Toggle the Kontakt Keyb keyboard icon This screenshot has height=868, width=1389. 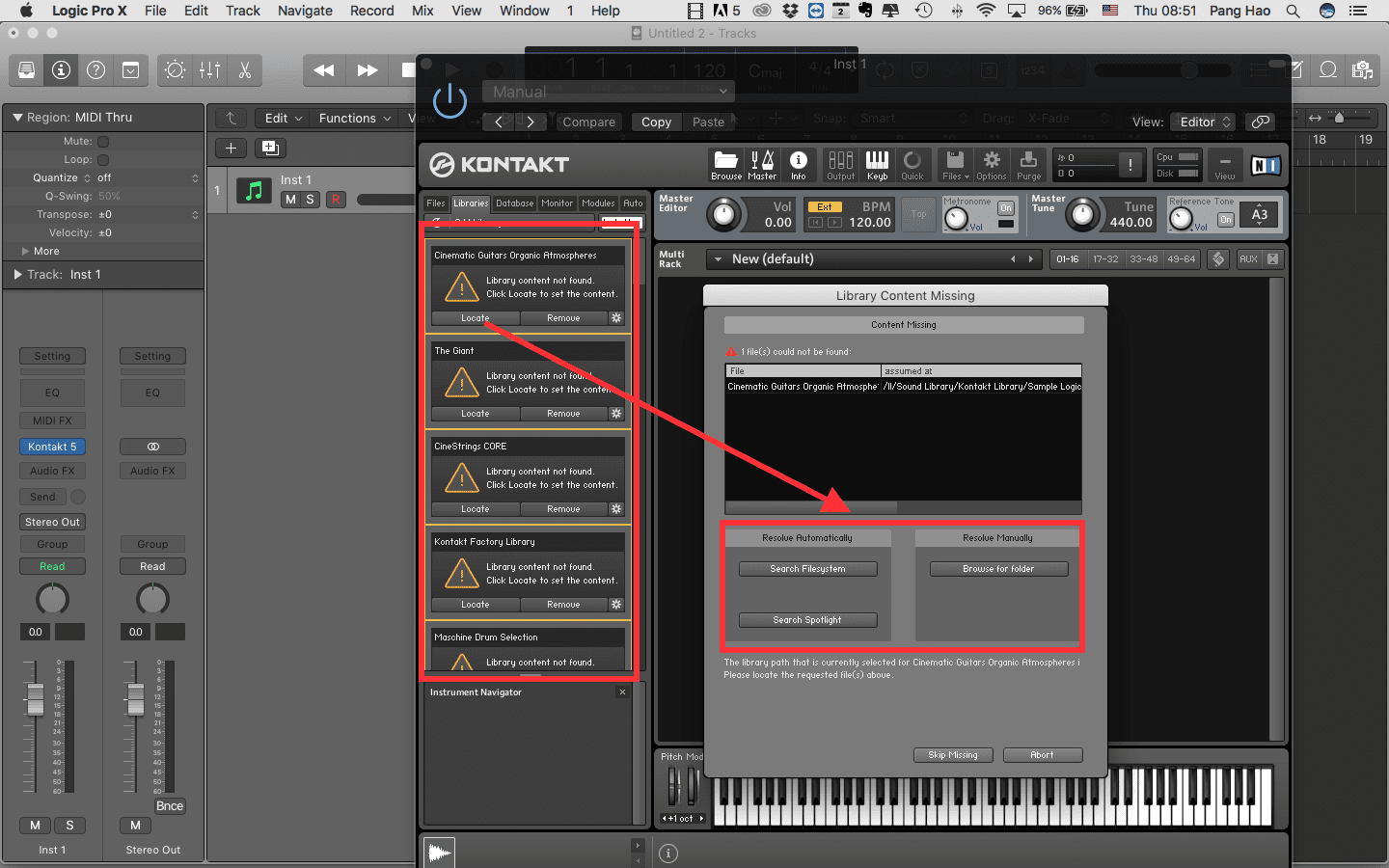pyautogui.click(x=877, y=165)
